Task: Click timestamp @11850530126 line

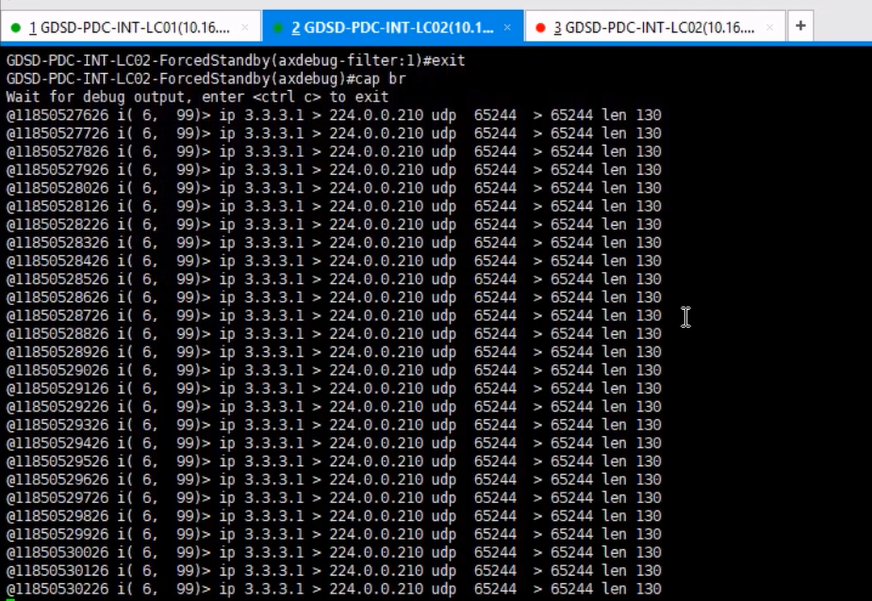Action: [x=334, y=572]
